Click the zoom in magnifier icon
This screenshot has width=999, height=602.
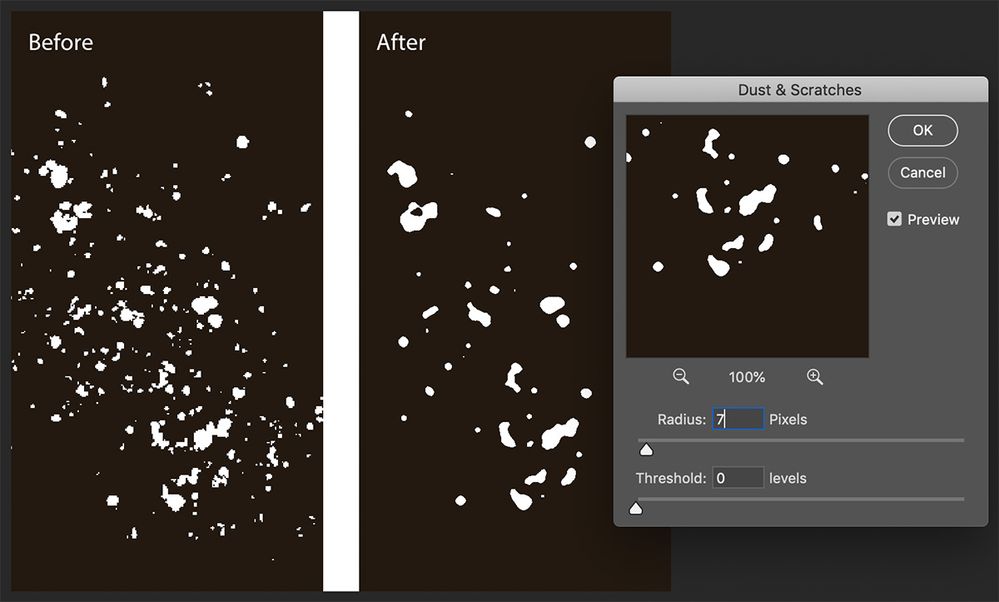(814, 376)
